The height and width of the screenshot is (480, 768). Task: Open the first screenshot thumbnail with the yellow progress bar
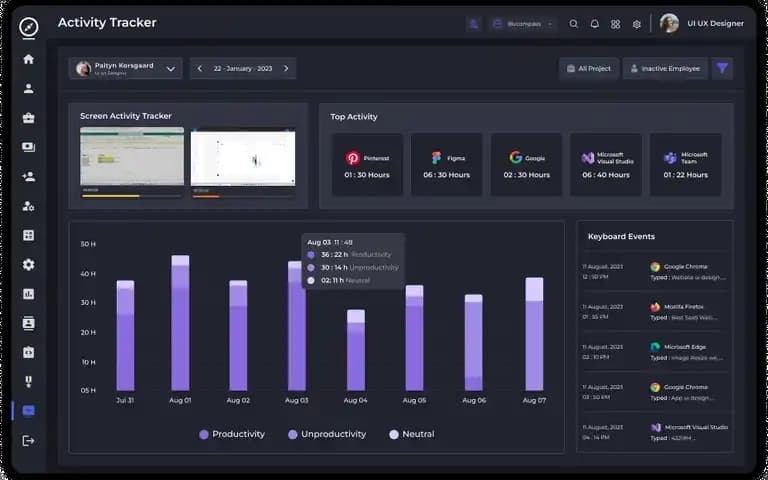132,156
